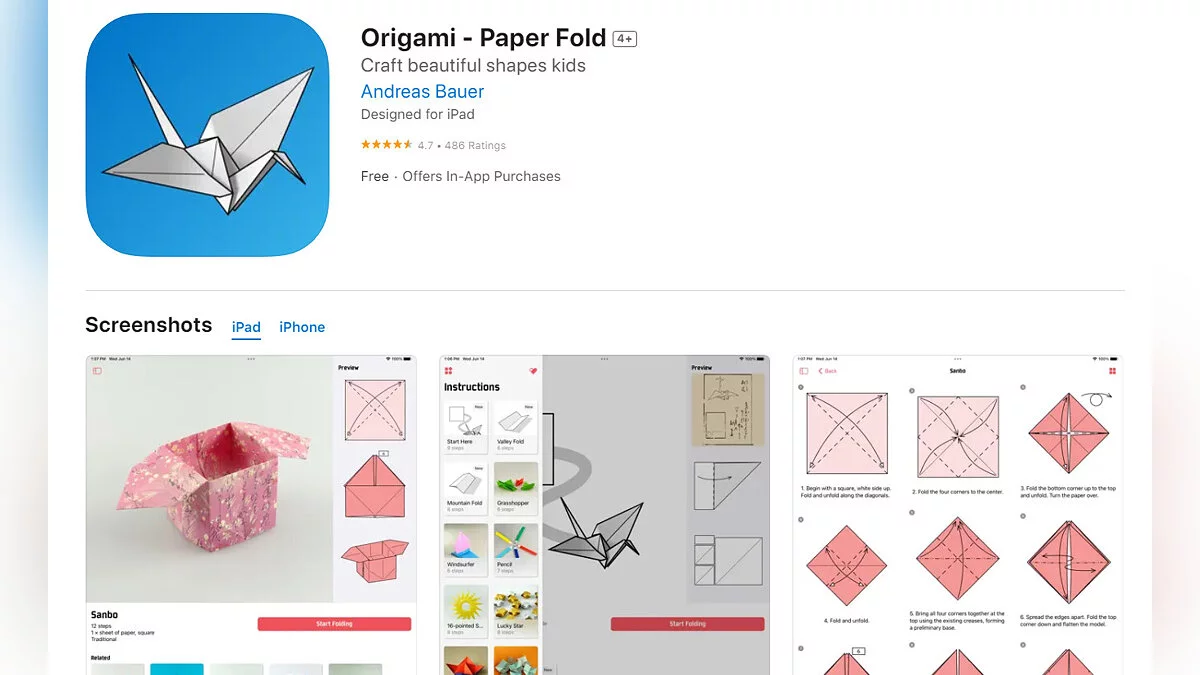
Task: Select the Windsurfer instruction tile
Action: pyautogui.click(x=466, y=549)
